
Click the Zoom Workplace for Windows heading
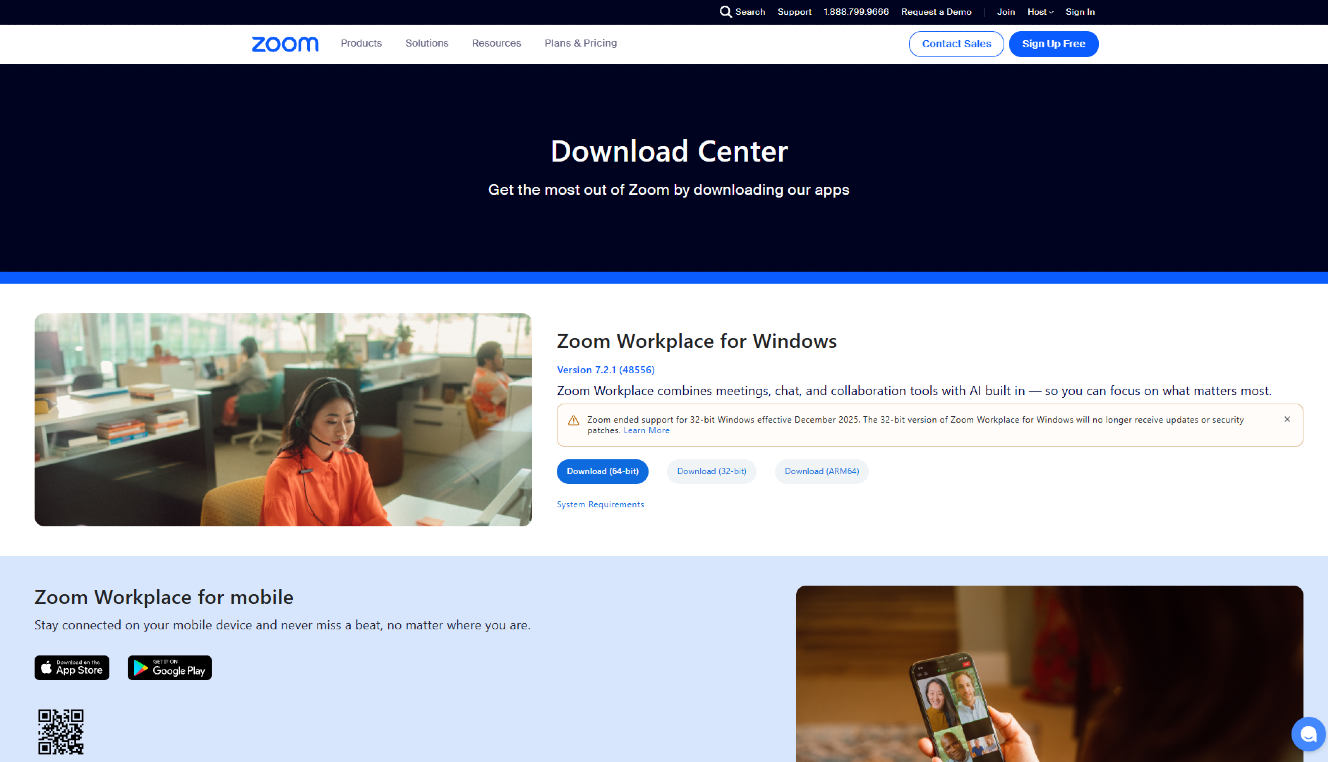[697, 341]
